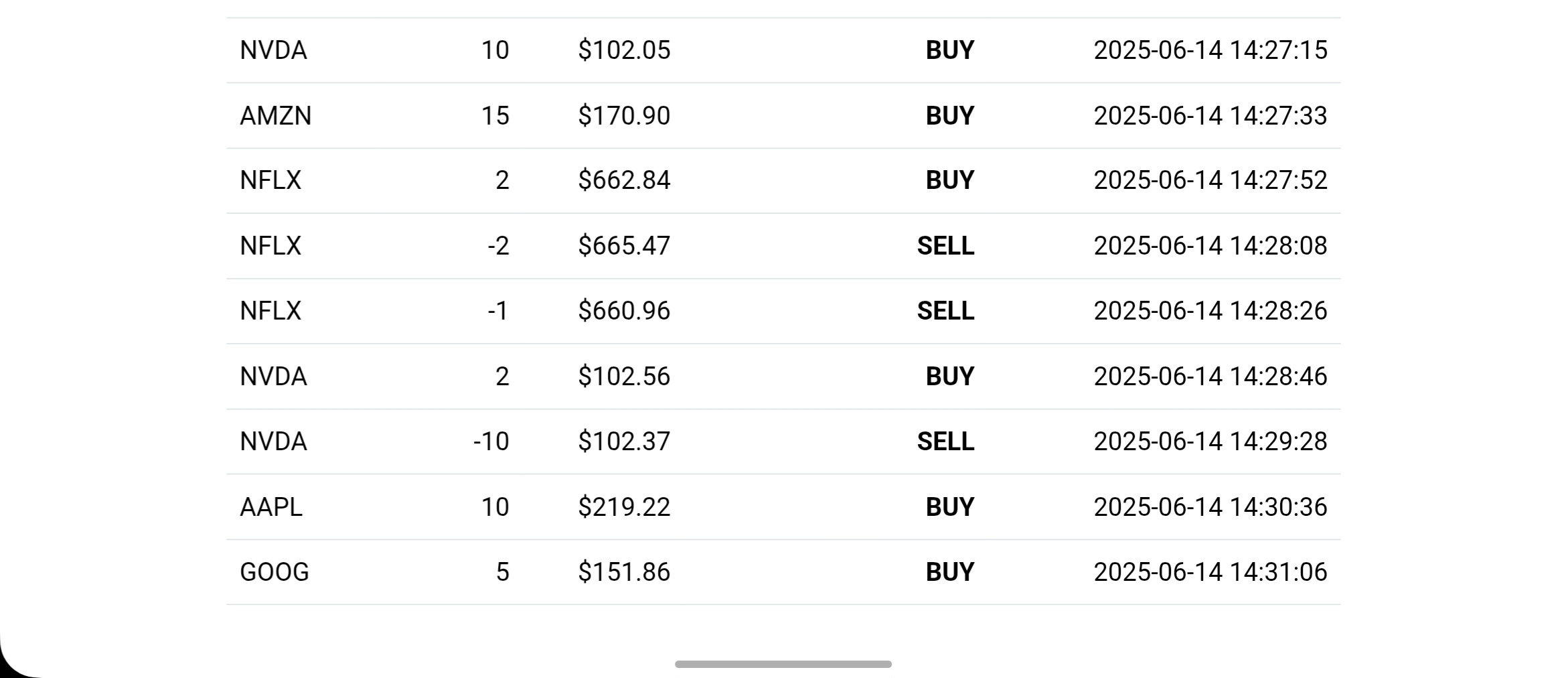1568x678 pixels.
Task: Tap the GOOG ticker symbol
Action: [x=275, y=572]
